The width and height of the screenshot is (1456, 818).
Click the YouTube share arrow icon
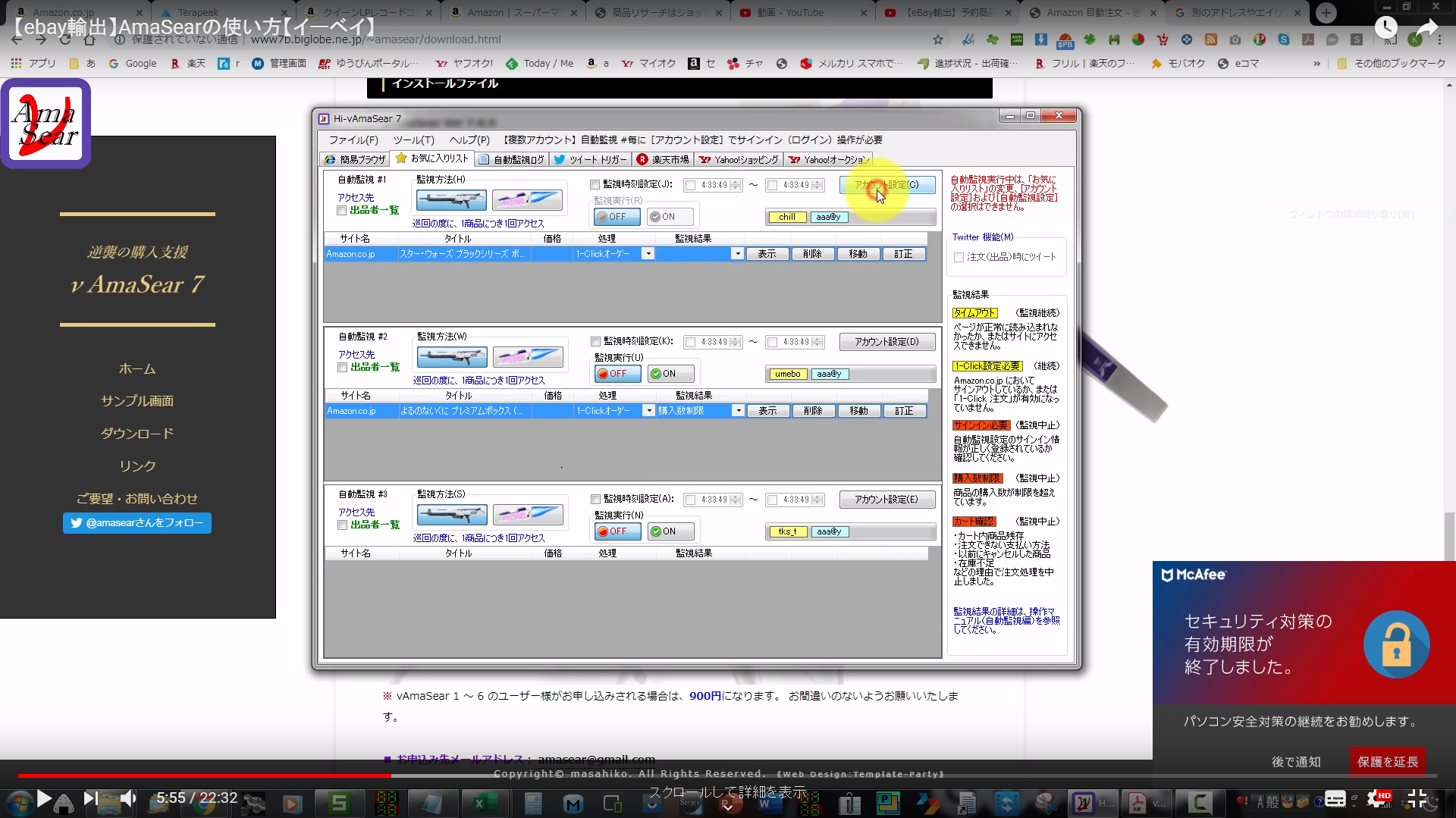click(1427, 28)
